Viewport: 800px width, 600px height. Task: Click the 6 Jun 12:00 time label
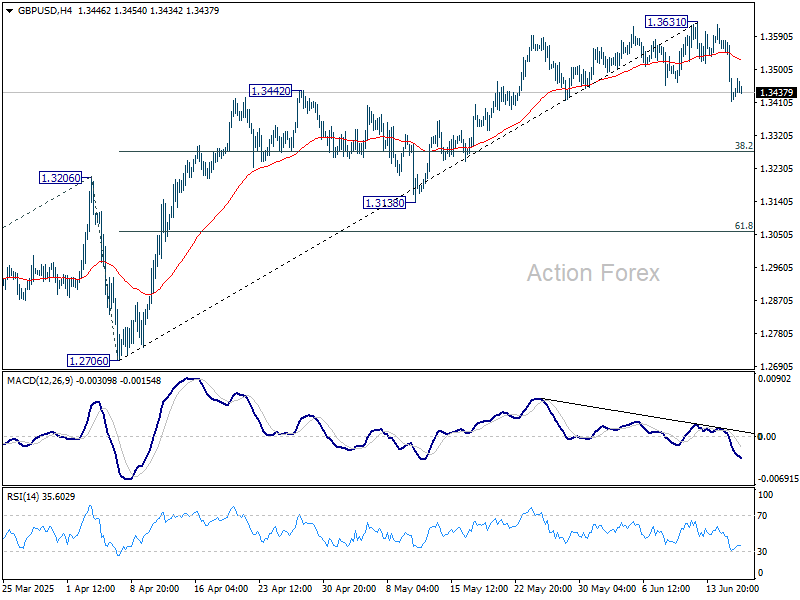click(x=666, y=589)
